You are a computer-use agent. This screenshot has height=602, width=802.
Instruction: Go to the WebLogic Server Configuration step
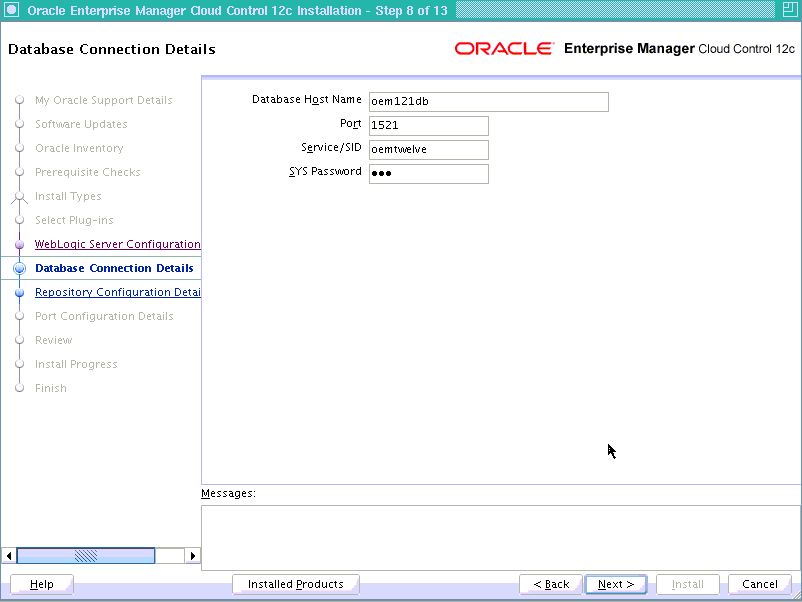(117, 245)
